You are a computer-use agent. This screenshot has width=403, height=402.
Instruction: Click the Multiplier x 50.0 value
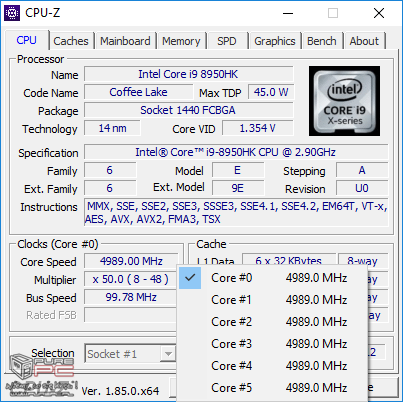coord(131,279)
